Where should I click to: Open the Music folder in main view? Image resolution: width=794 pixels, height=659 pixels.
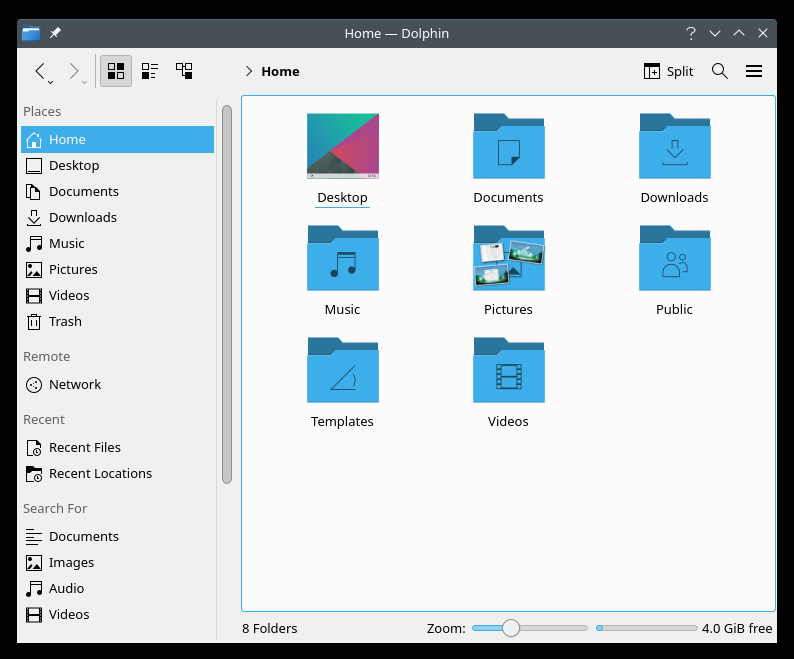point(342,259)
